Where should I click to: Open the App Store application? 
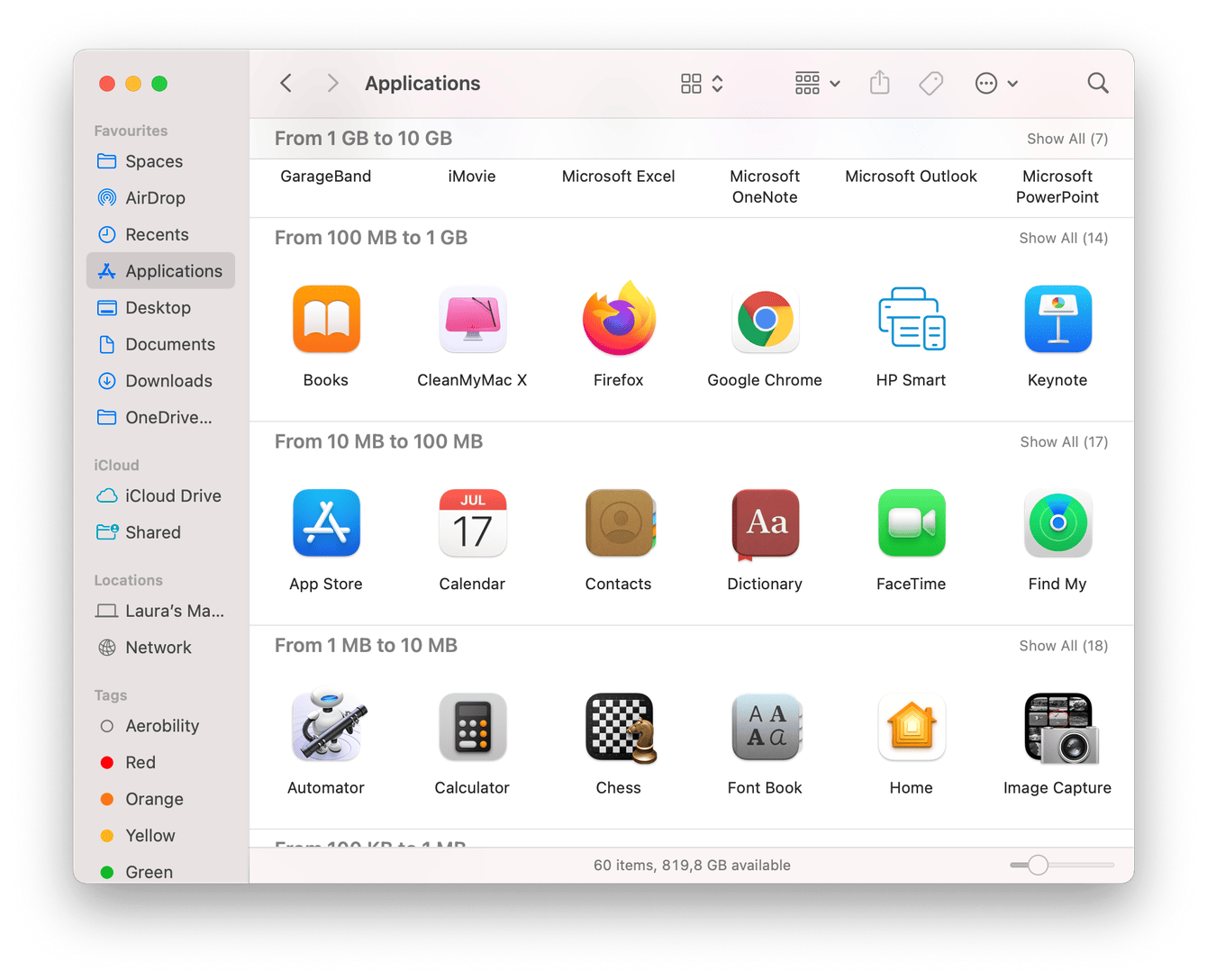326,523
